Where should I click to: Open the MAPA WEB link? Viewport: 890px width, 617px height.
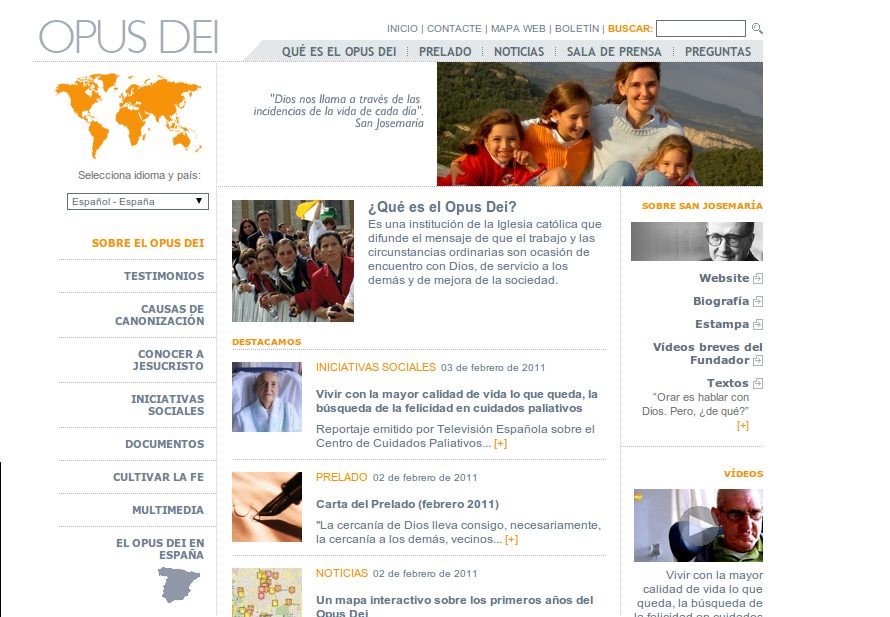coord(518,28)
